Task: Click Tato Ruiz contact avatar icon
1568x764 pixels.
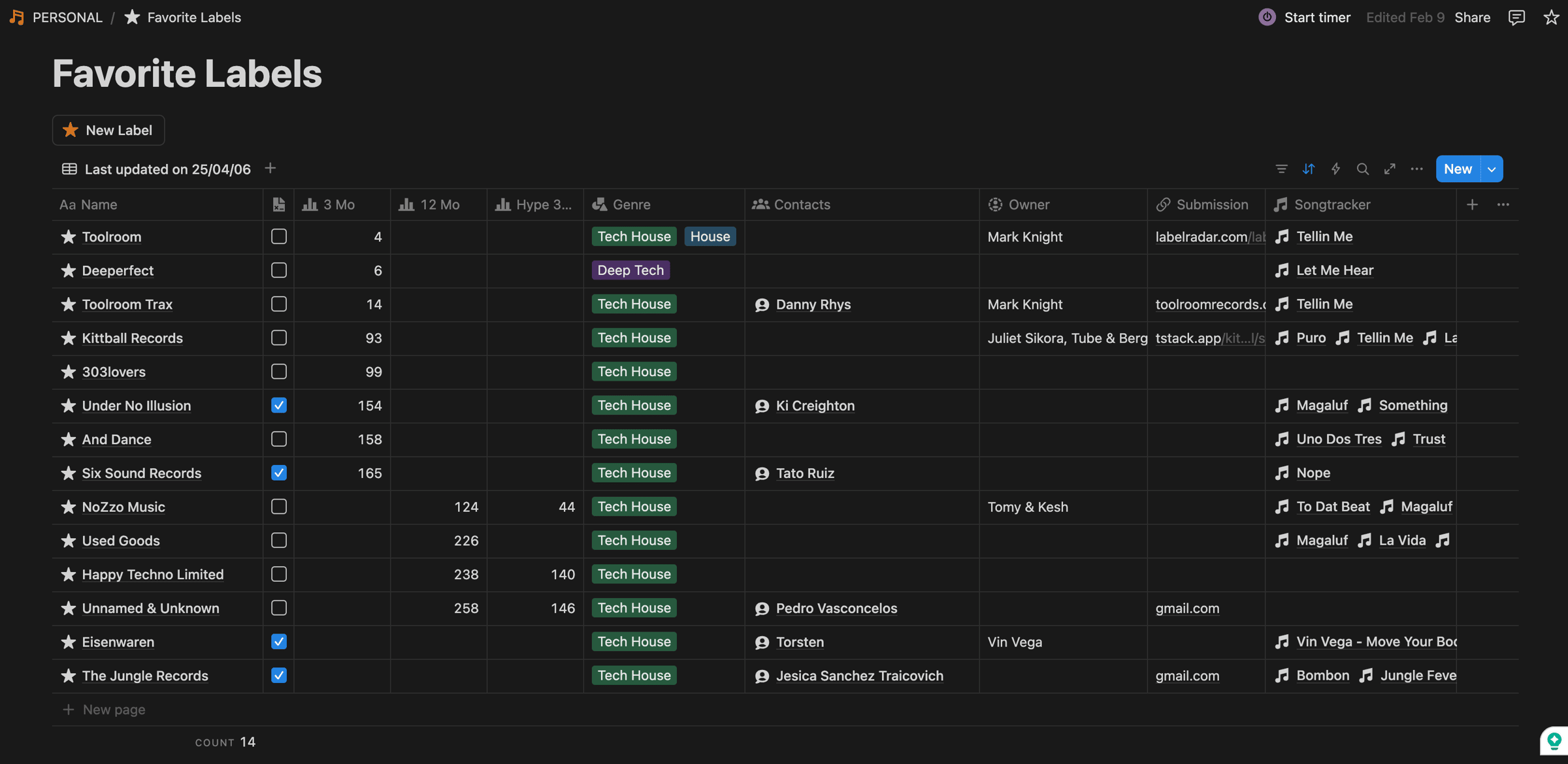Action: point(762,473)
